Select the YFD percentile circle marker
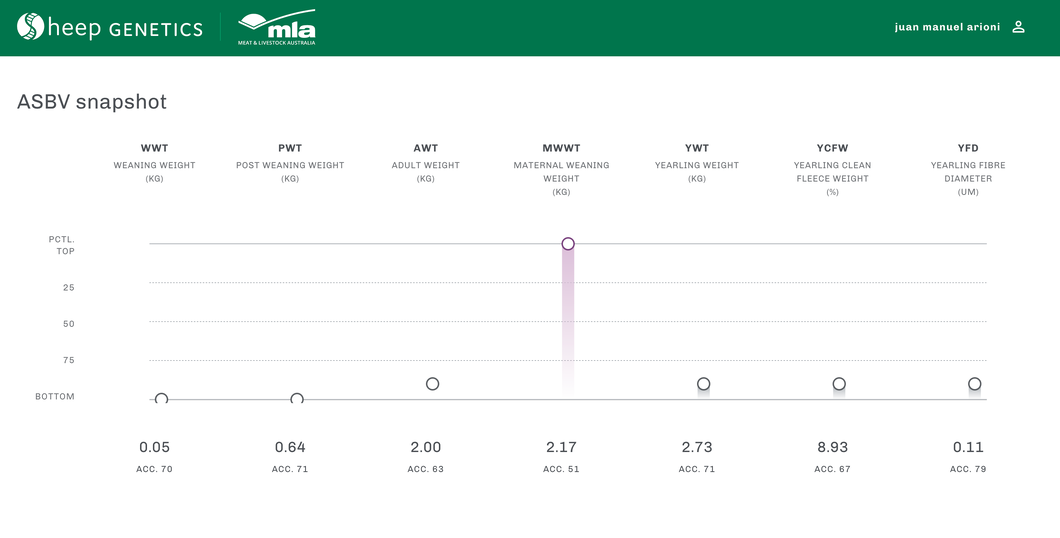Viewport: 1060px width, 538px height. [975, 384]
